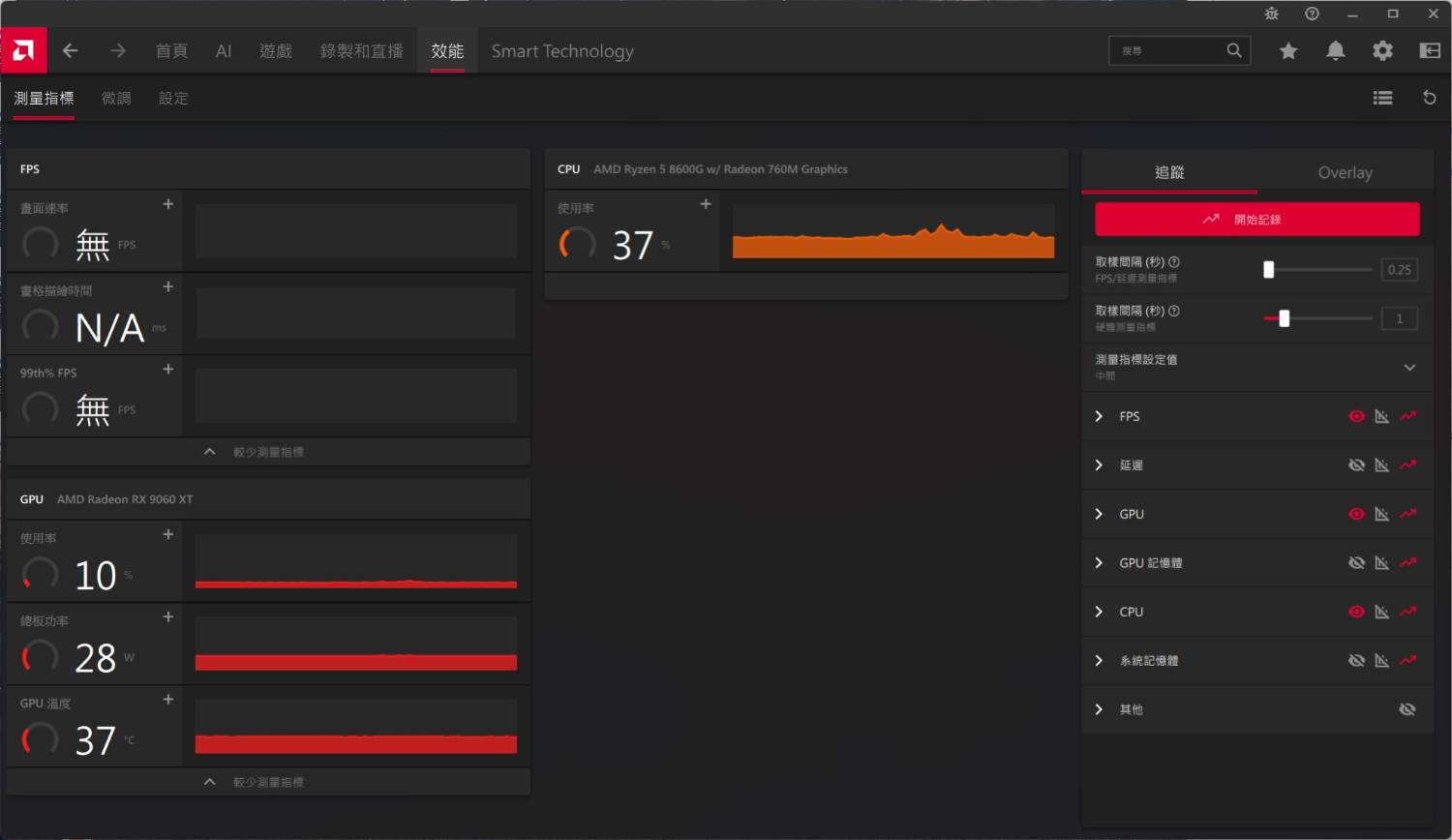
Task: Show 其他 metrics with eye icon
Action: click(1407, 709)
